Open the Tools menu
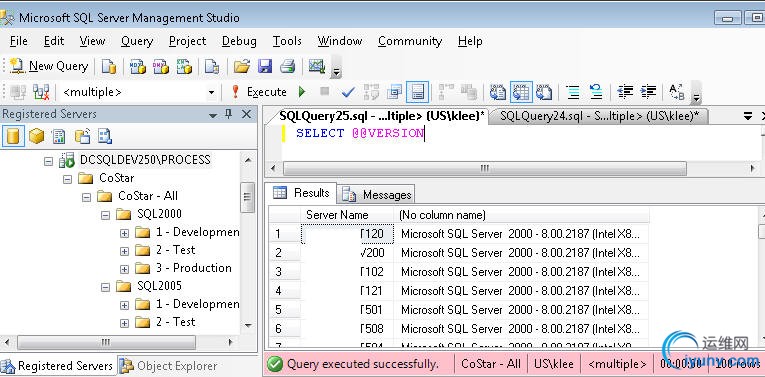This screenshot has height=377, width=765. (x=287, y=41)
